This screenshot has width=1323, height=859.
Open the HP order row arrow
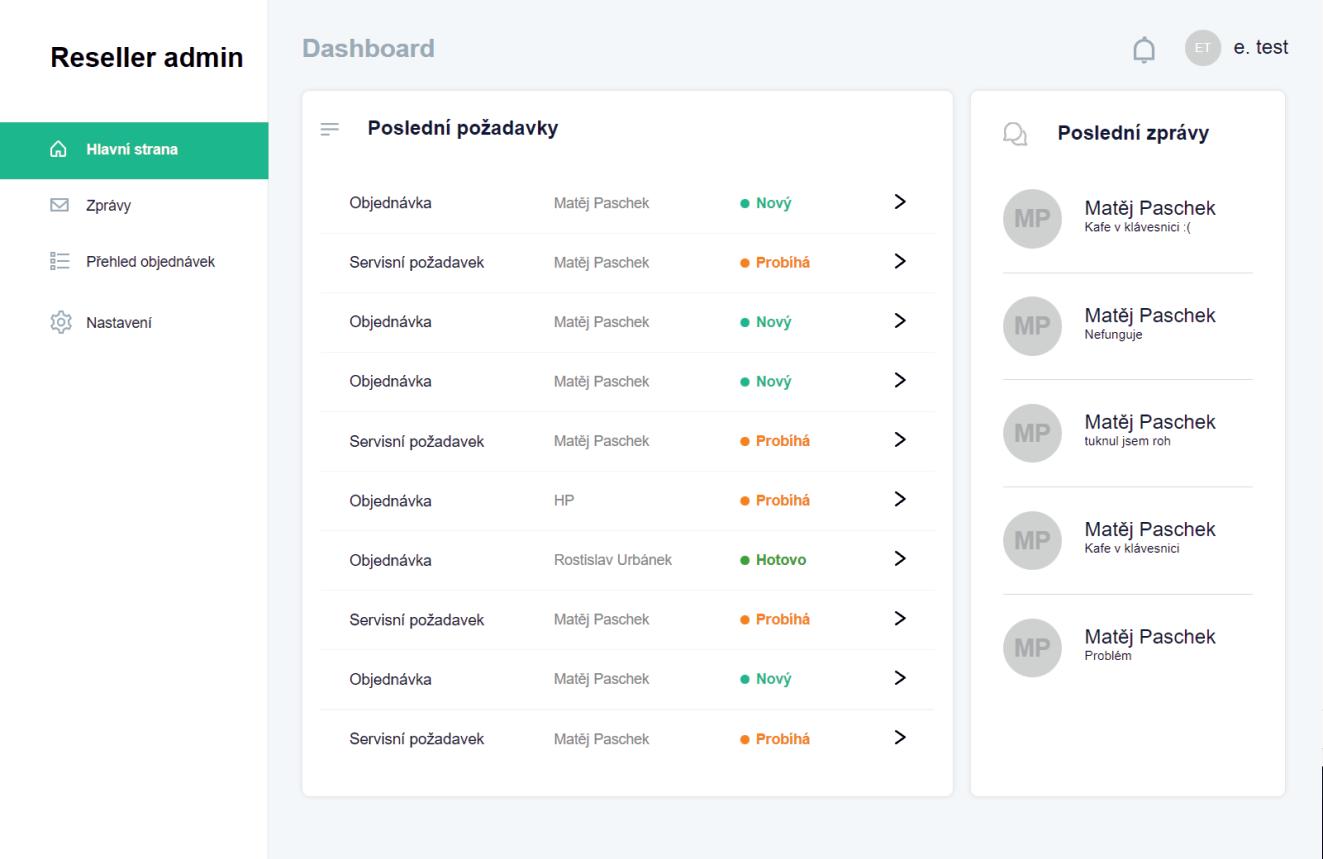pos(900,499)
